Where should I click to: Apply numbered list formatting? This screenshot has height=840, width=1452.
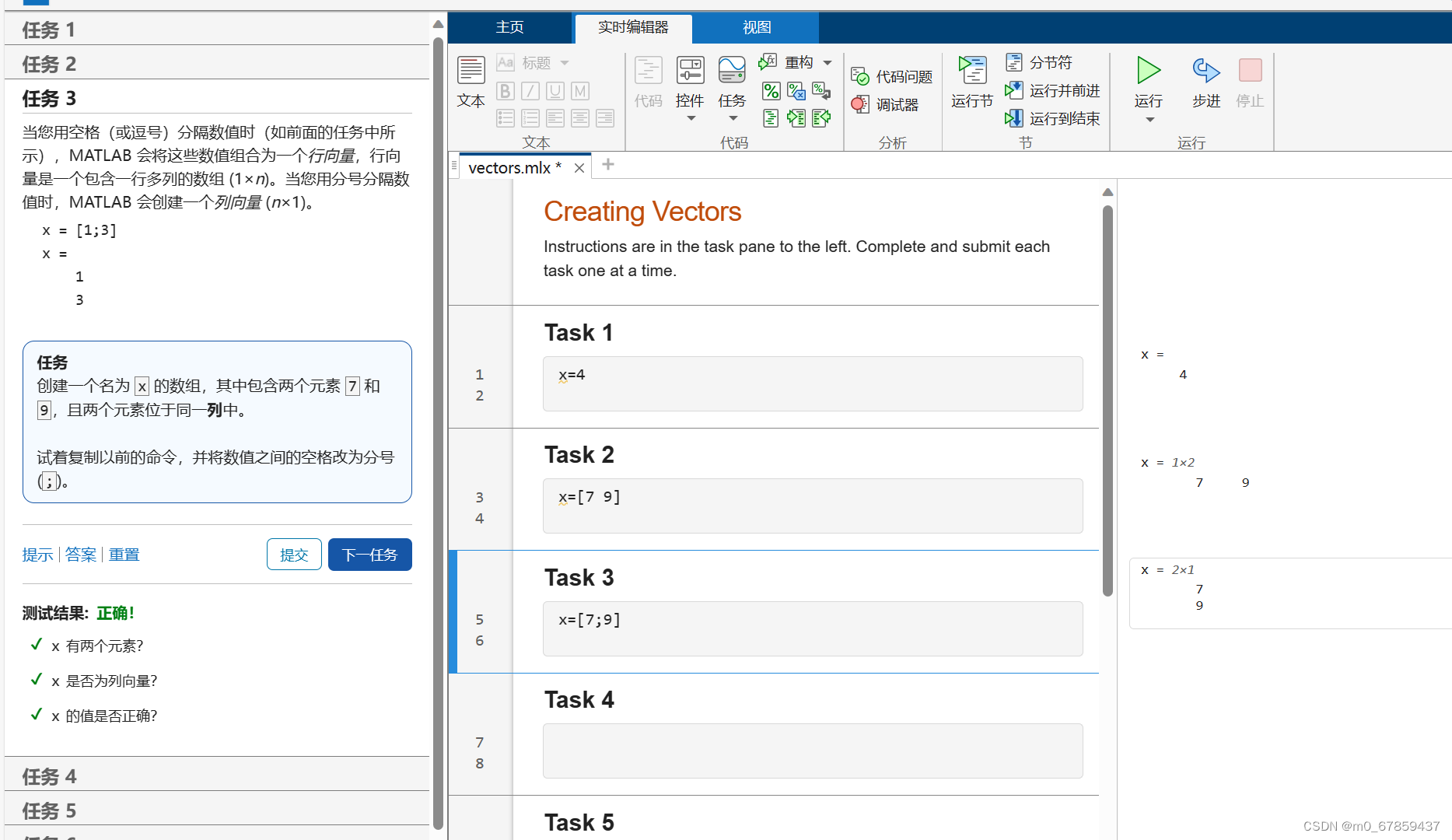click(530, 117)
